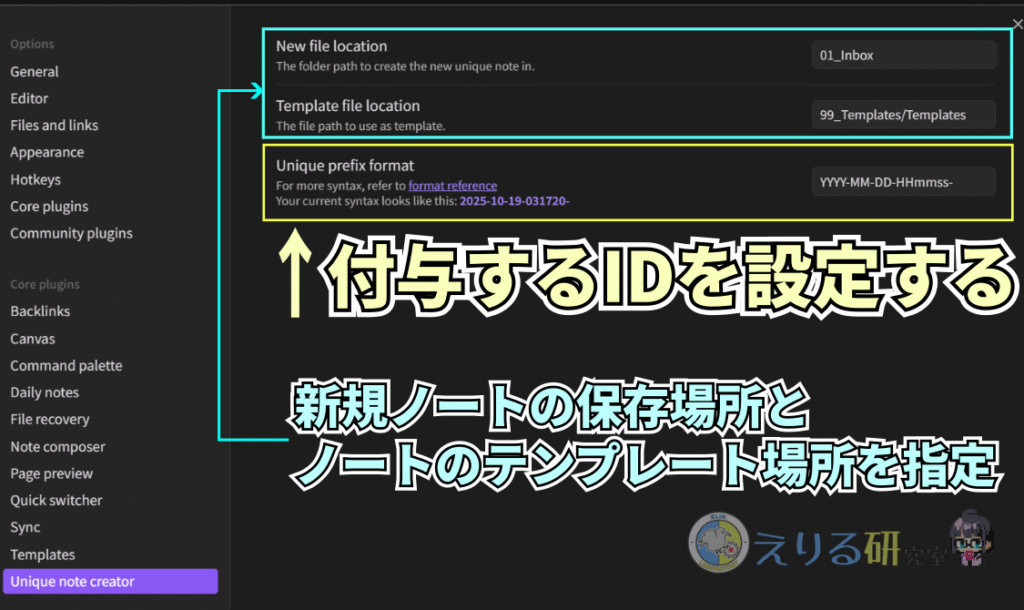Click the format reference link
The height and width of the screenshot is (610, 1024).
click(x=452, y=186)
